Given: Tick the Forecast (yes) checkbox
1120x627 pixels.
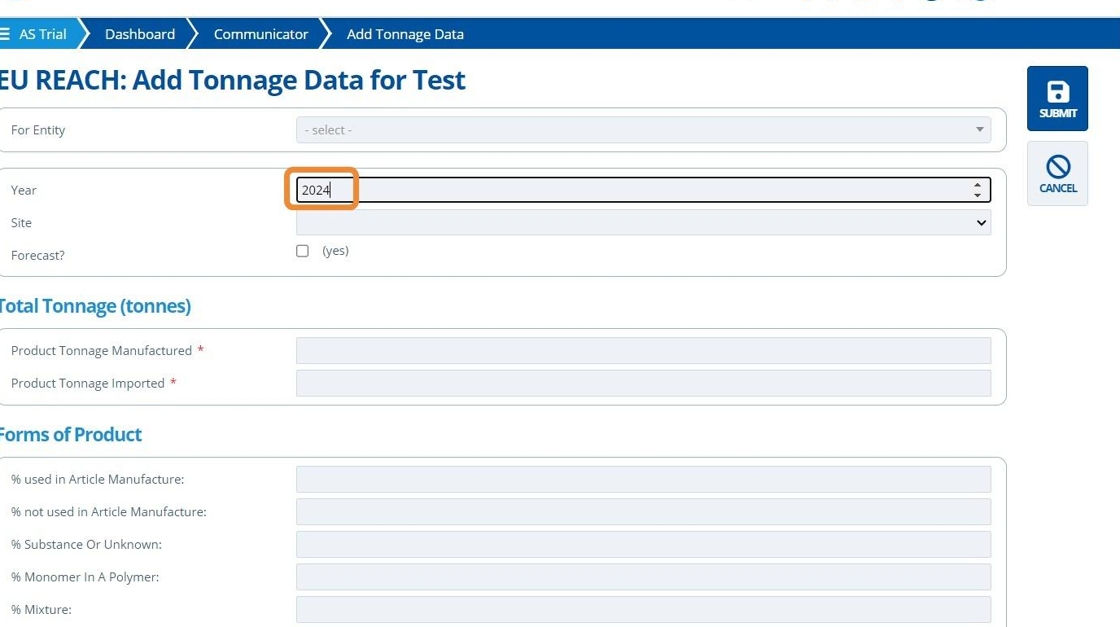Looking at the screenshot, I should click(x=302, y=251).
